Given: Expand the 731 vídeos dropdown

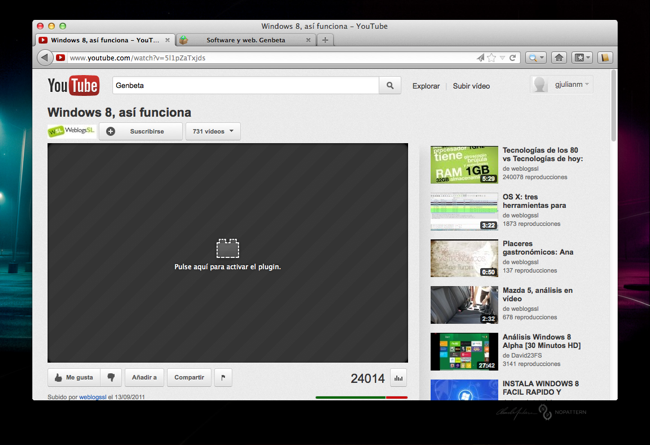Looking at the screenshot, I should (213, 131).
